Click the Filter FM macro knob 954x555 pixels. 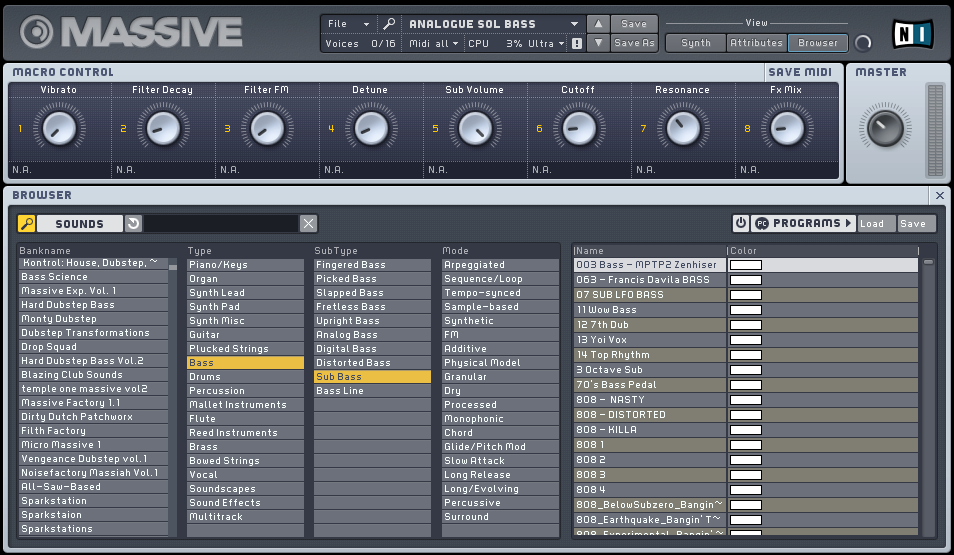267,128
